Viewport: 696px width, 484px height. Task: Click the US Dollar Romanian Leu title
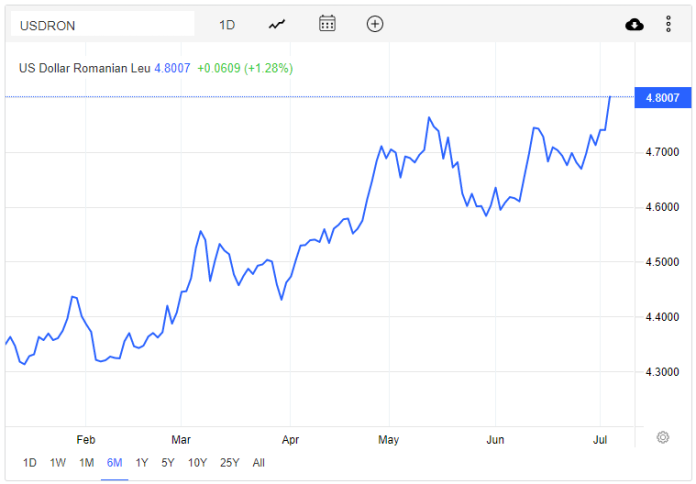pos(84,68)
